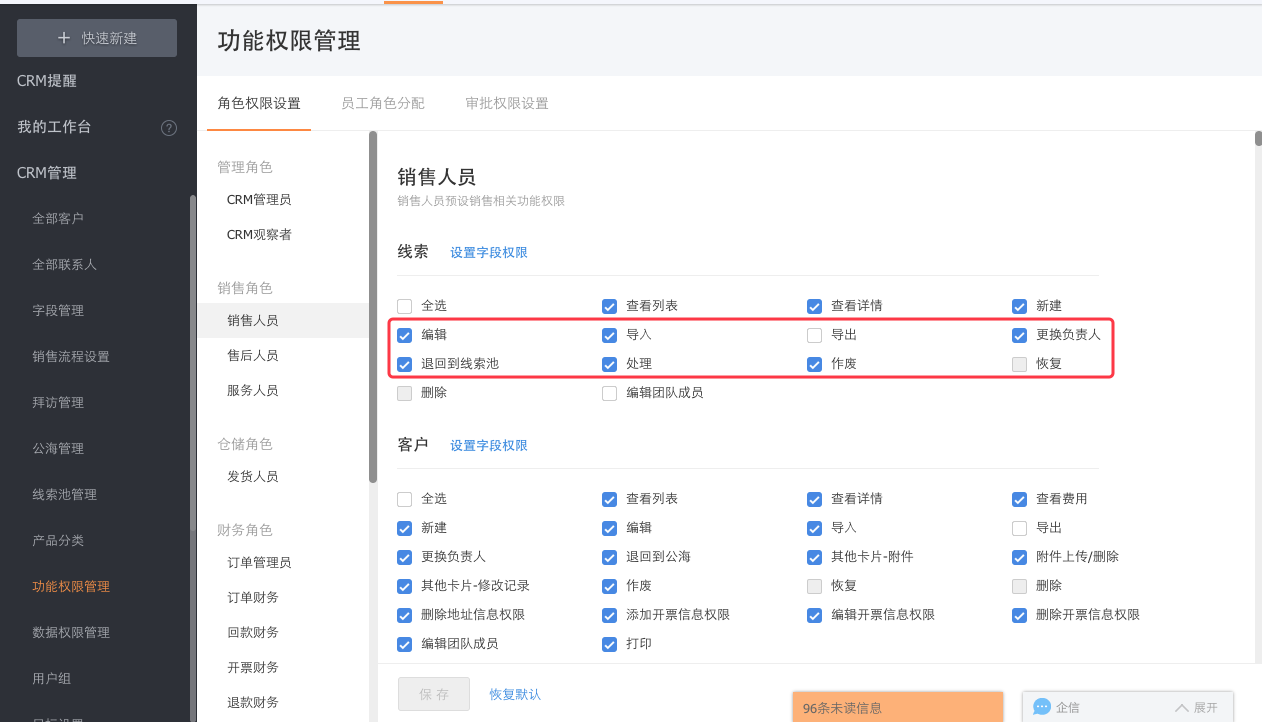The height and width of the screenshot is (722, 1262).
Task: Select CRM管理 in the sidebar
Action: 47,173
